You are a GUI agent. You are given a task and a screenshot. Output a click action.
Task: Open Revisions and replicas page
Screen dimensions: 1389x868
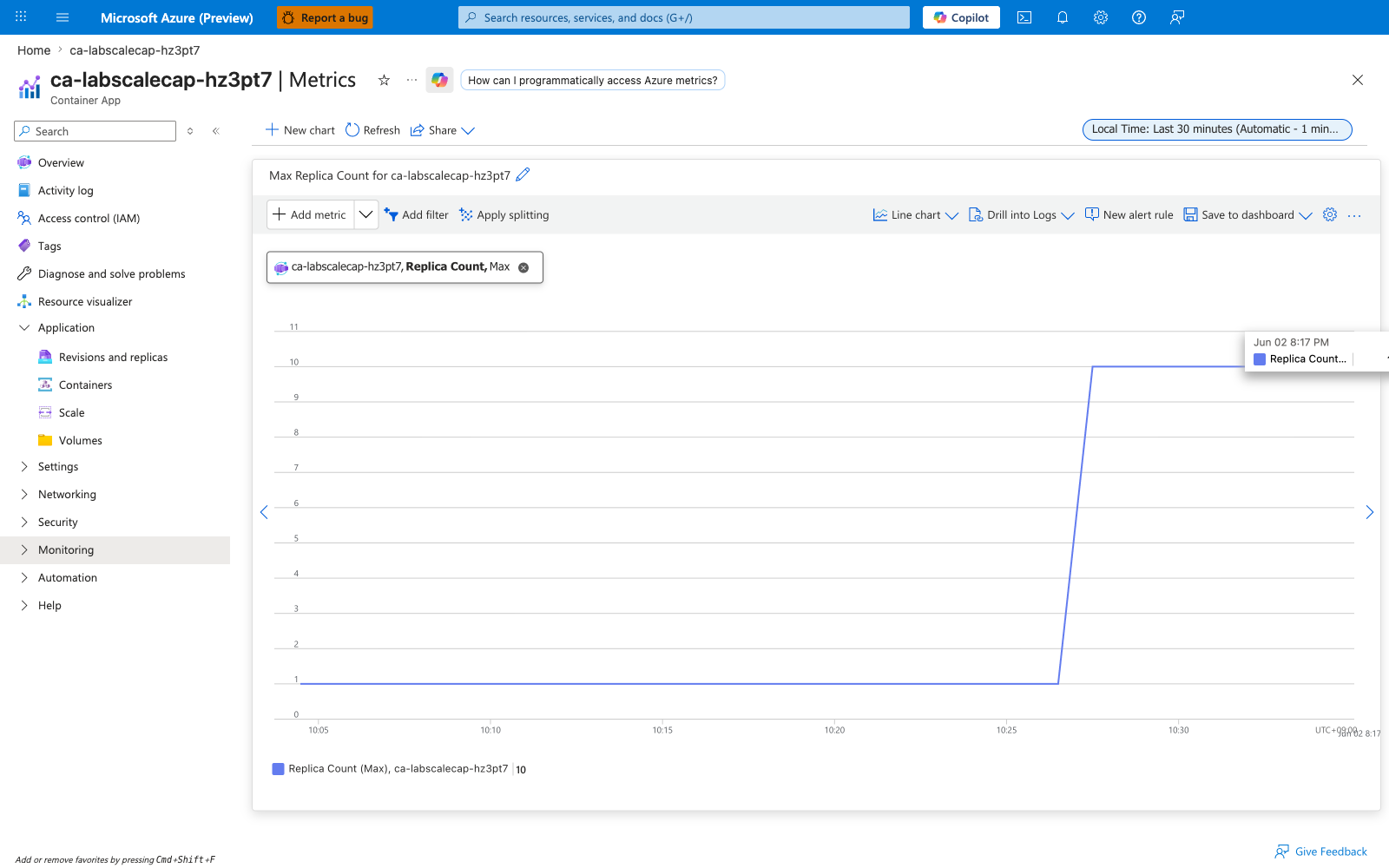[x=115, y=358]
